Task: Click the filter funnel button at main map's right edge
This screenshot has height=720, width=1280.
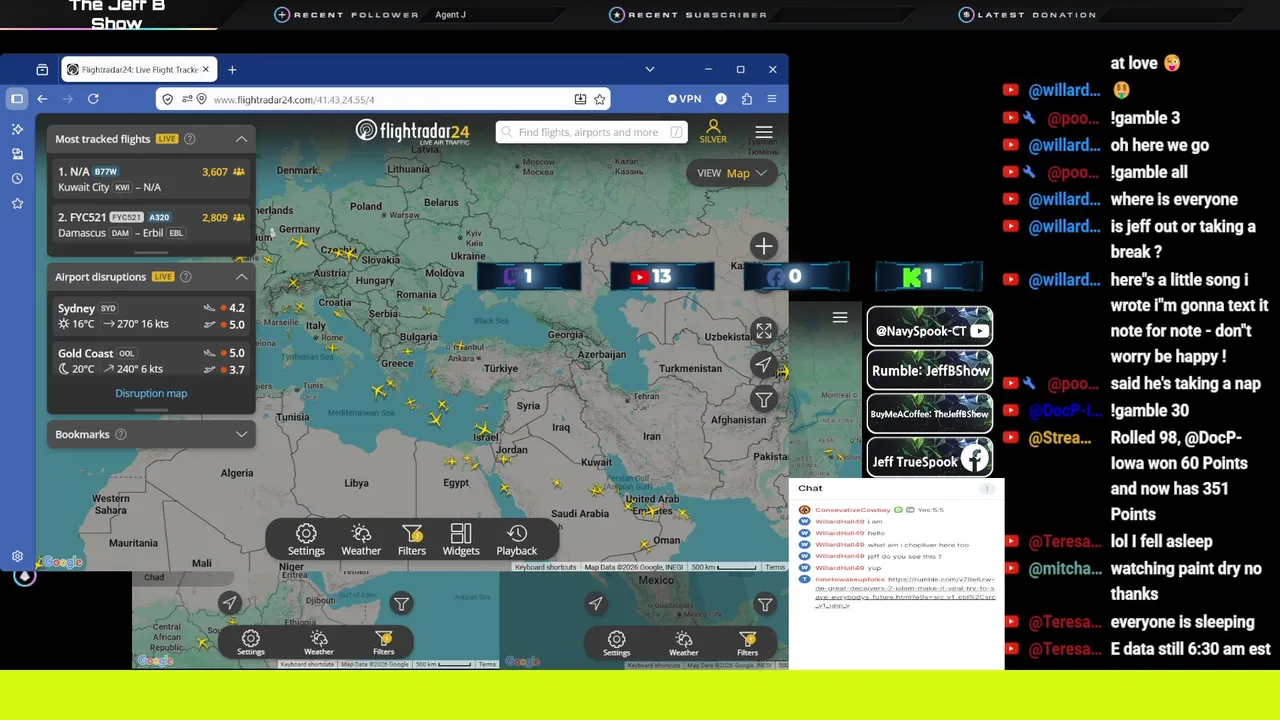Action: [x=764, y=400]
